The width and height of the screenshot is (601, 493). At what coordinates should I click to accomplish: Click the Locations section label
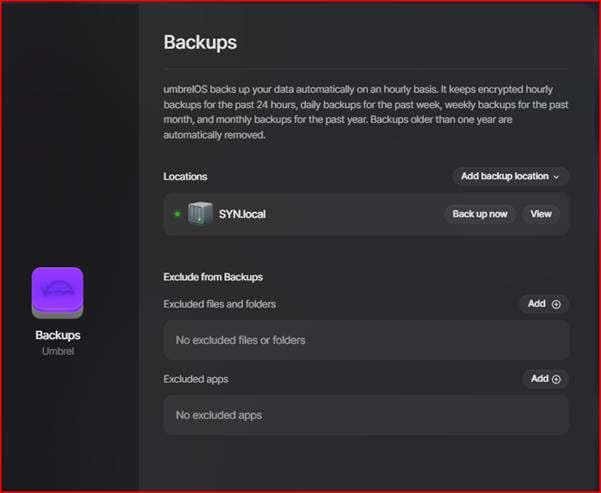(185, 177)
